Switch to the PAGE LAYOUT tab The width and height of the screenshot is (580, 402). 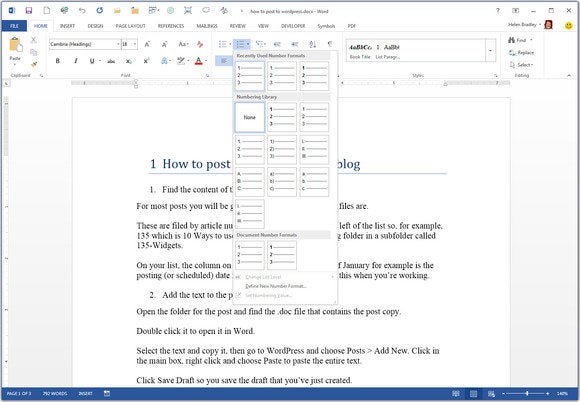click(130, 26)
